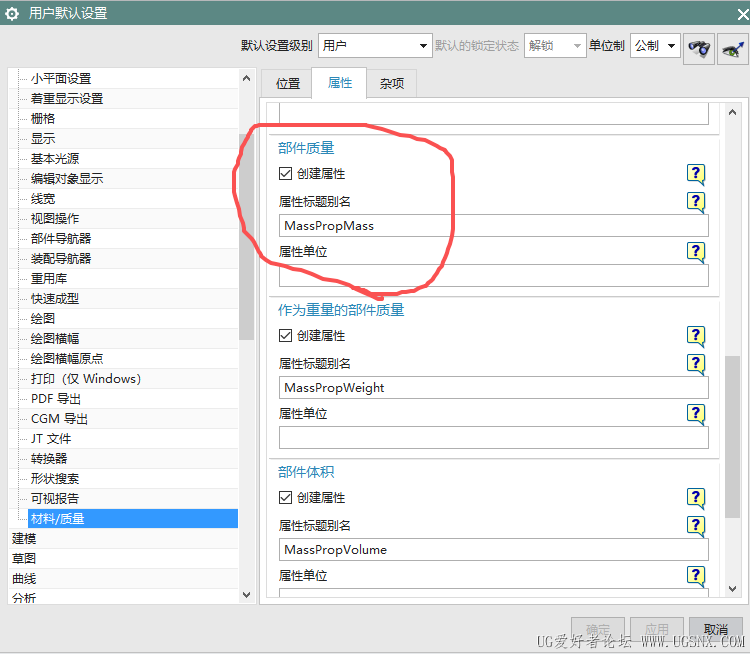This screenshot has width=750, height=654.
Task: Click 属性单位 field under 部件质量
Action: 494,276
